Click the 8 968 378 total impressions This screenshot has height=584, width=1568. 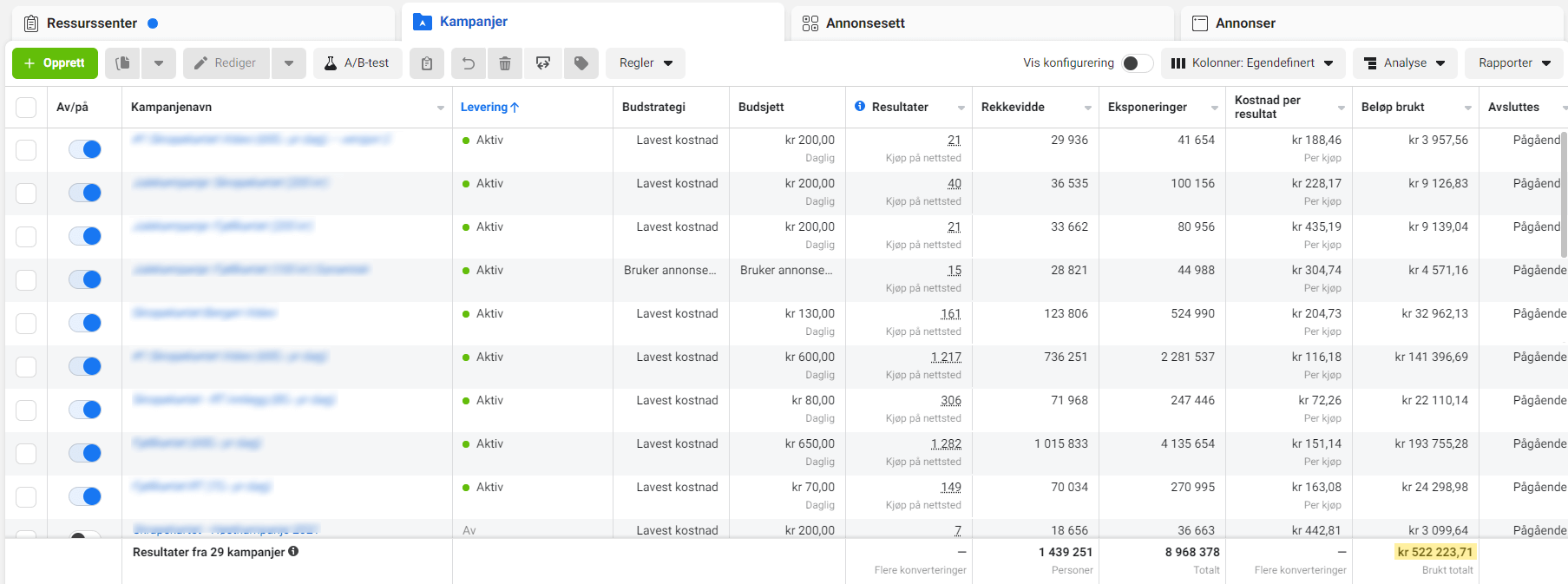click(x=1192, y=552)
